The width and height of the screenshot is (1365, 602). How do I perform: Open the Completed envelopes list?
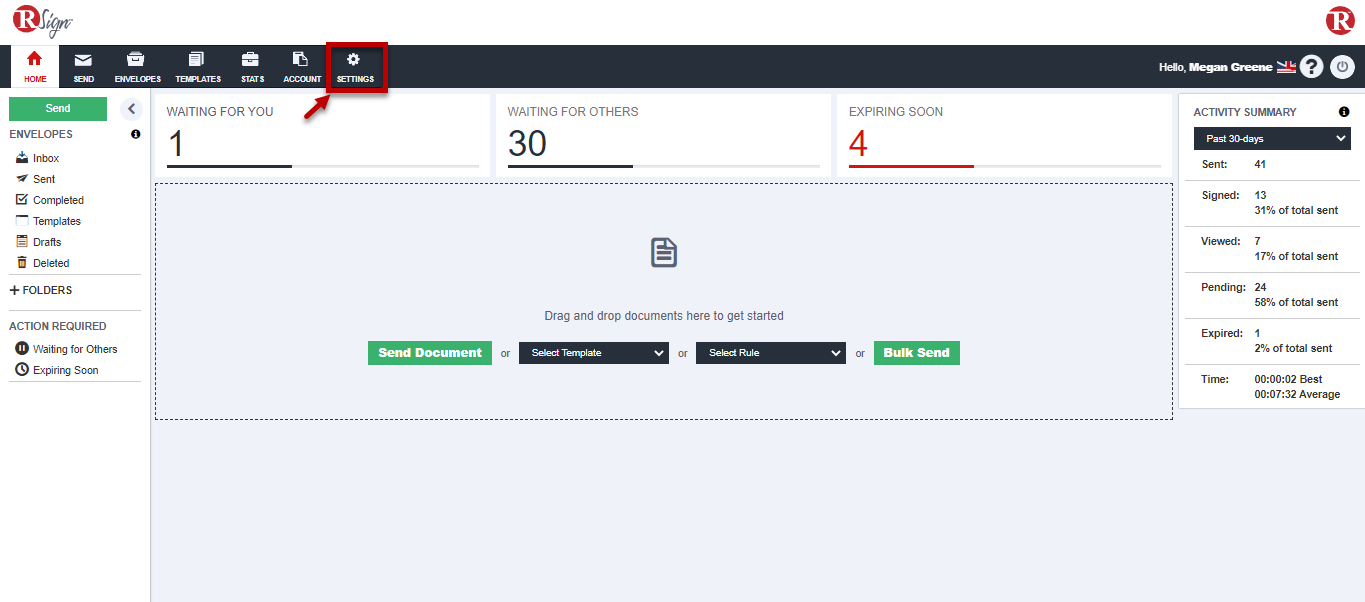point(58,200)
